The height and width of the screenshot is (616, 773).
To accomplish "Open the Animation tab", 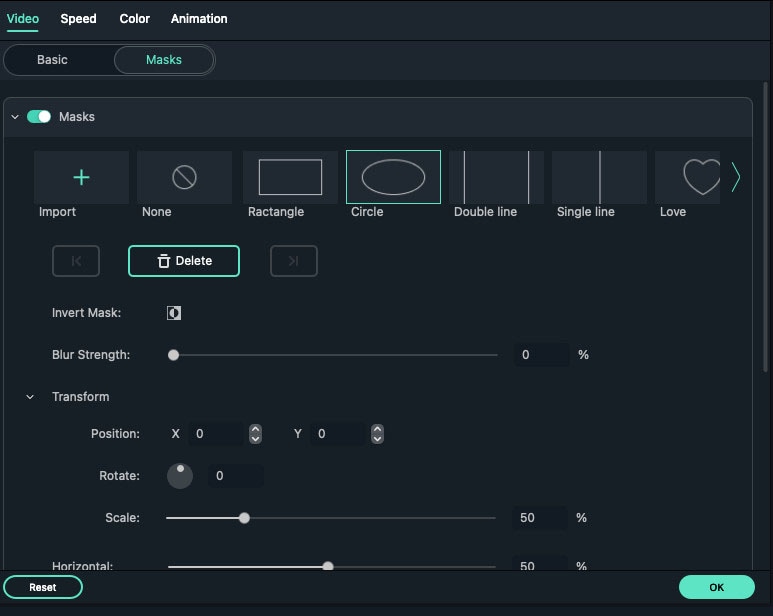I will click(x=199, y=19).
